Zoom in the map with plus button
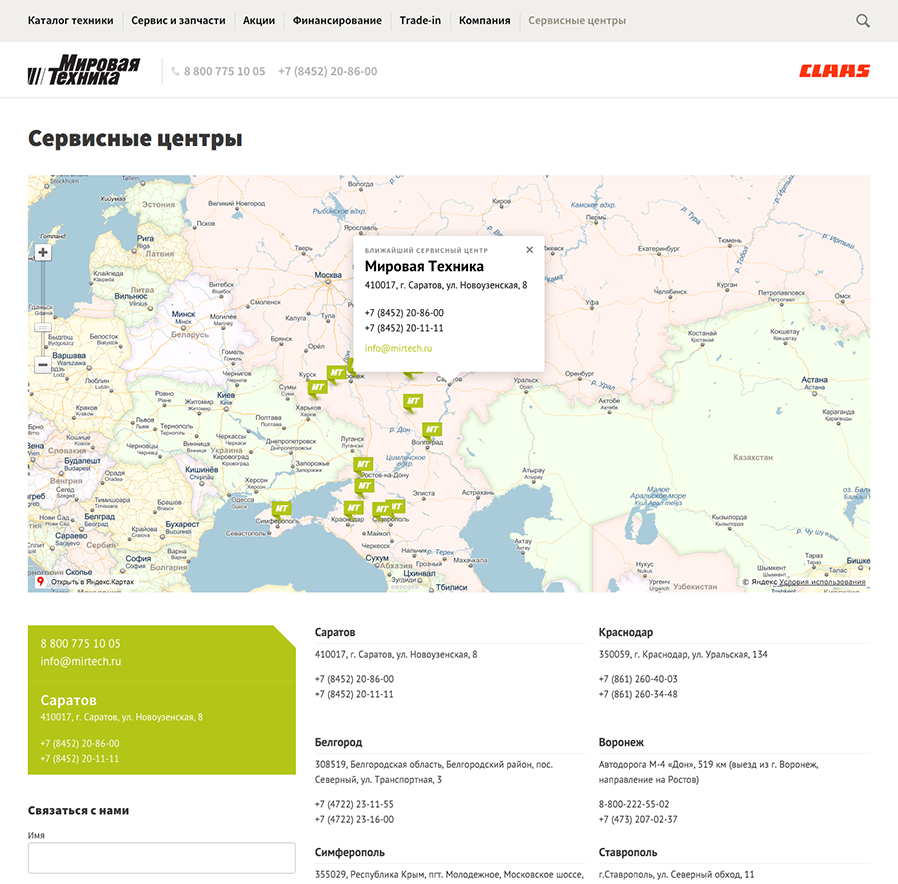 pos(43,253)
